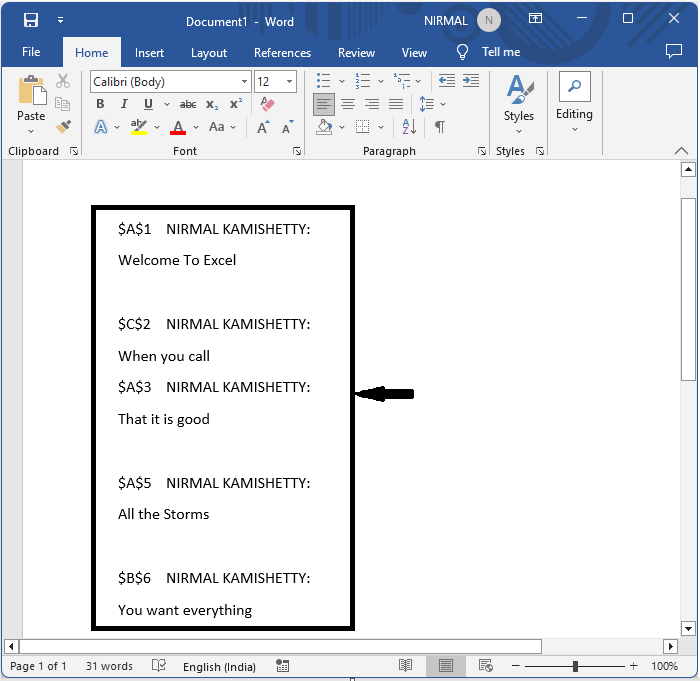Open the File tab
The width and height of the screenshot is (700, 681).
(x=31, y=52)
